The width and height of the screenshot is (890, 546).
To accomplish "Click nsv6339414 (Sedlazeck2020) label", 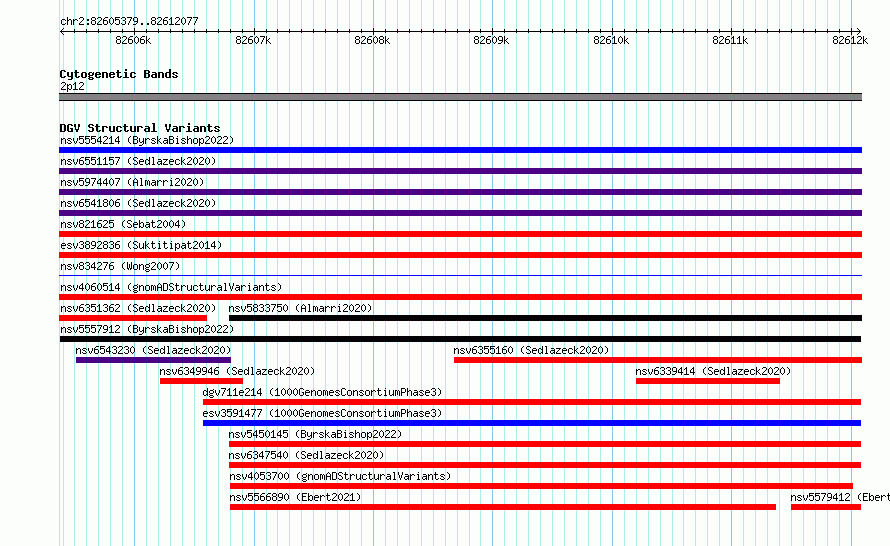I will click(713, 371).
